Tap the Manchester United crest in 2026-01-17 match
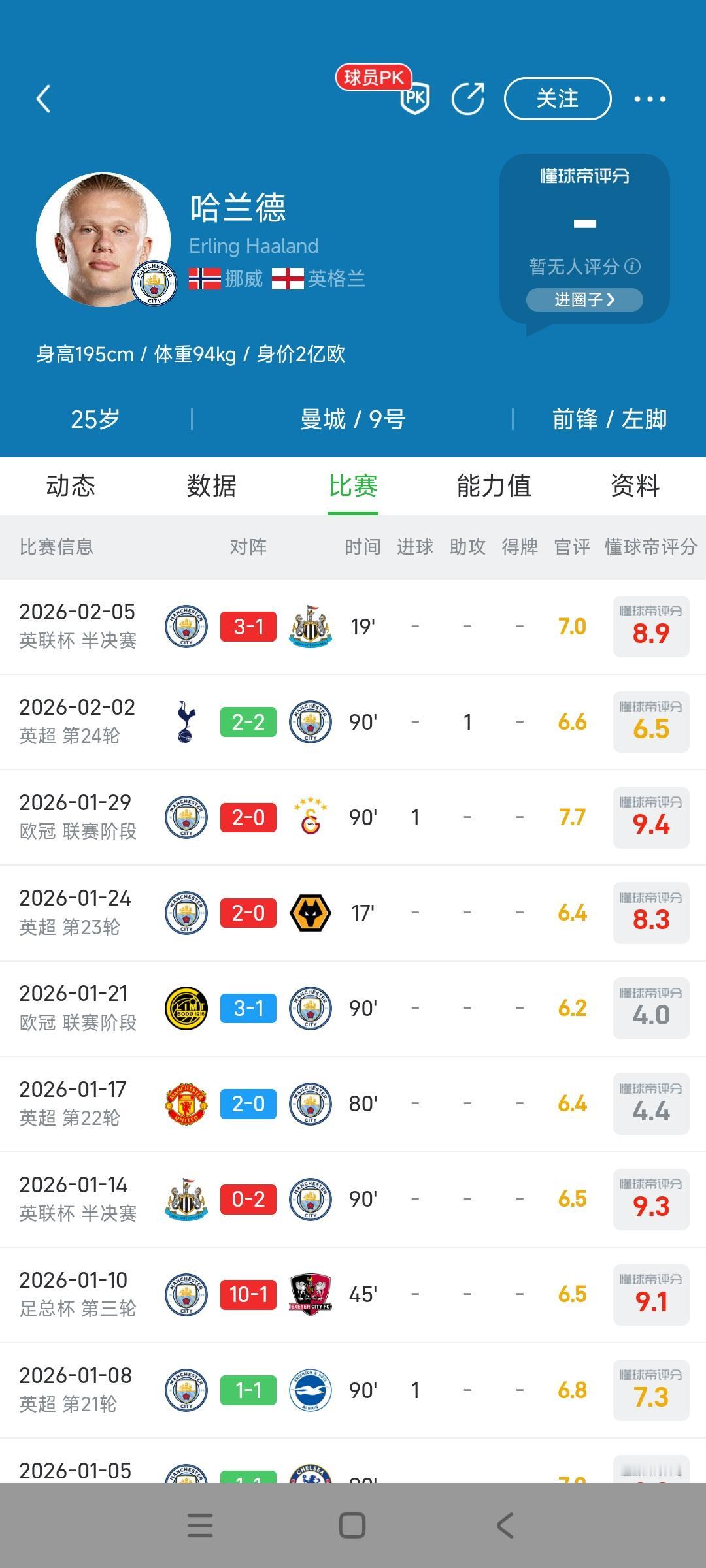Screen dimensions: 706x1568 (x=186, y=1104)
